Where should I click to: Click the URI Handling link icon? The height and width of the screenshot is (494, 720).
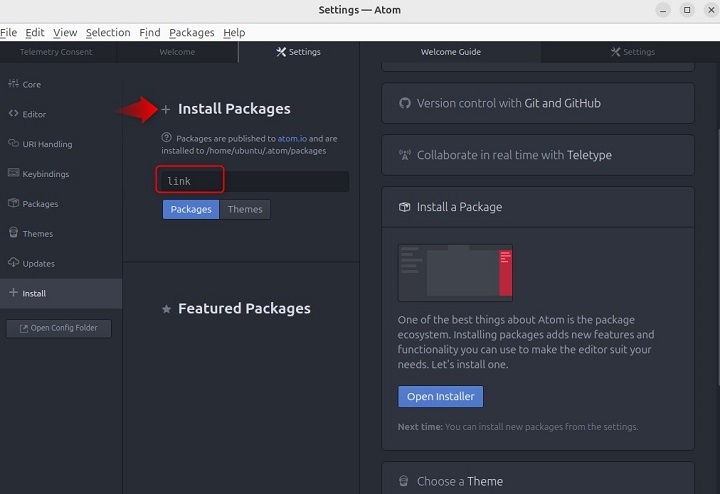pyautogui.click(x=13, y=144)
